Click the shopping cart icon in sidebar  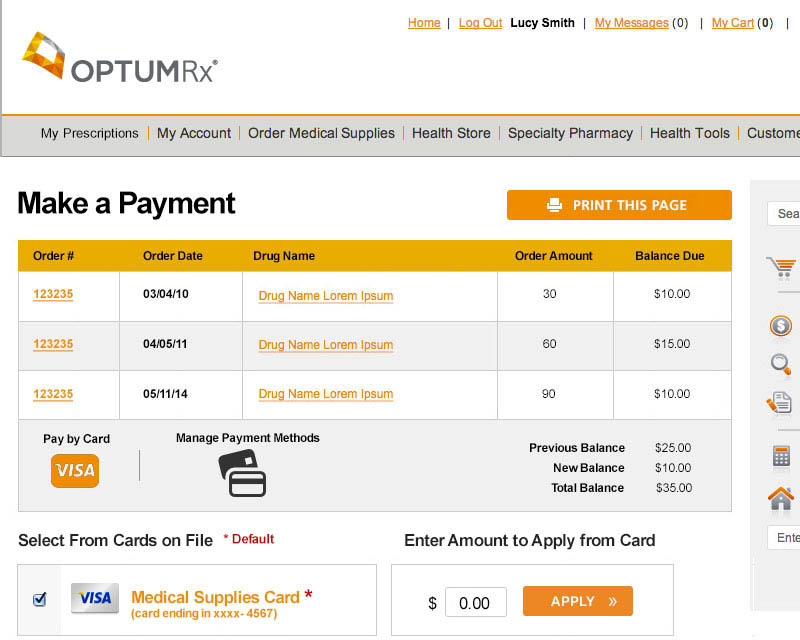click(x=781, y=268)
